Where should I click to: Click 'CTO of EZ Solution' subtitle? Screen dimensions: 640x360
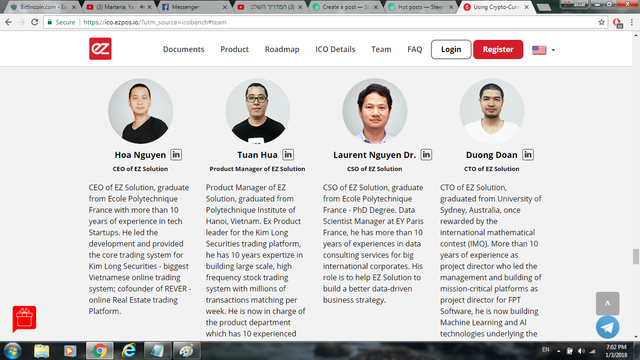(x=491, y=169)
